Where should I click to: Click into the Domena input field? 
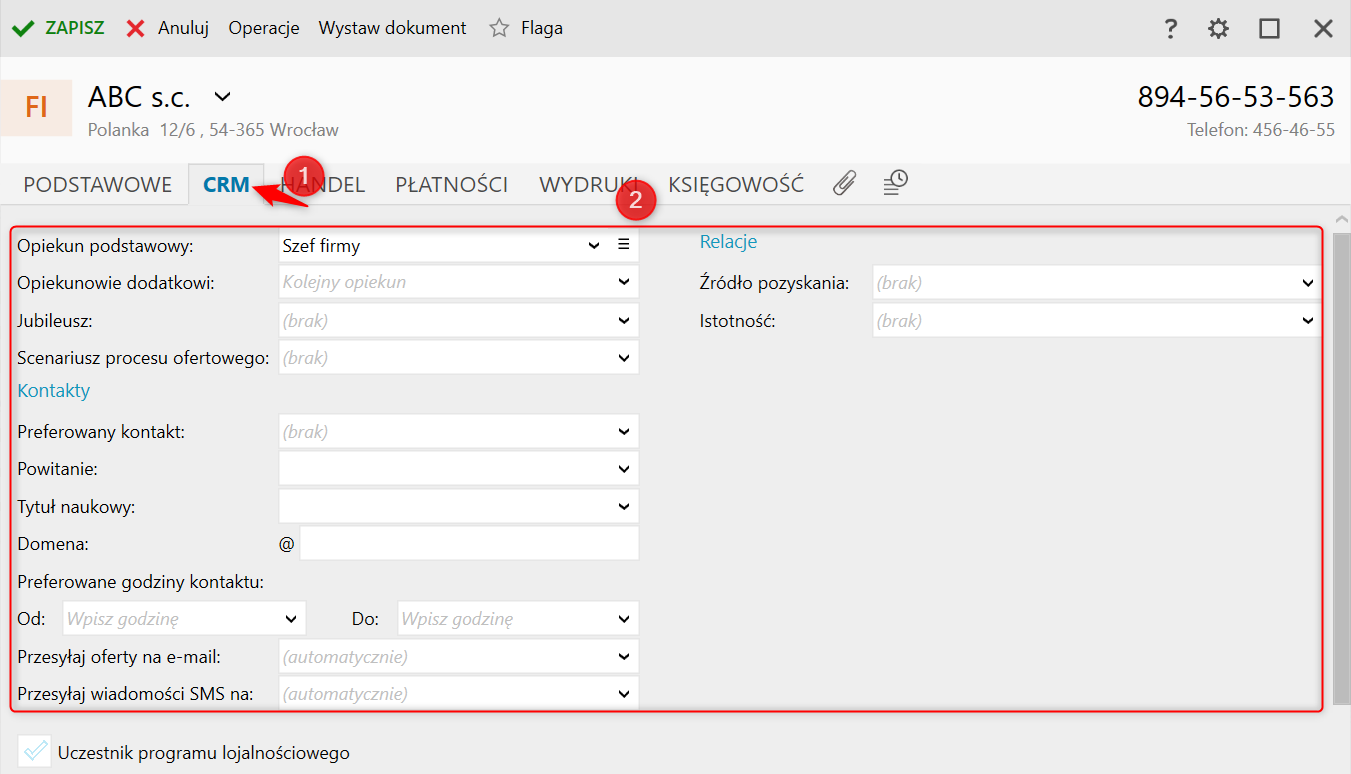coord(468,544)
